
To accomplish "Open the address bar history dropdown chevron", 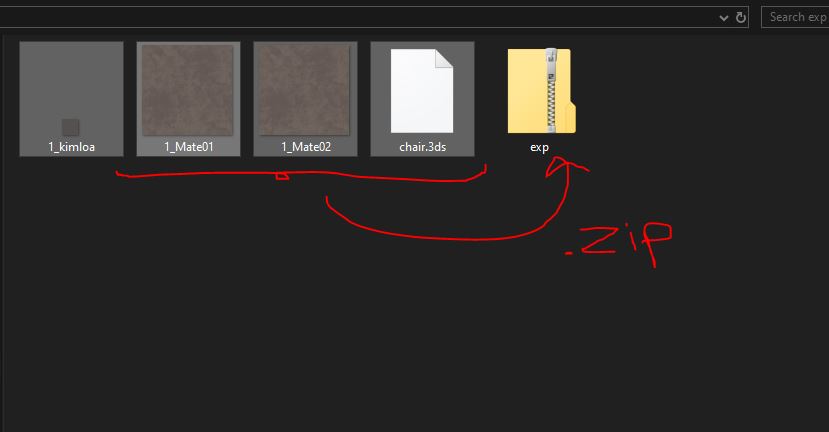I will tap(724, 18).
